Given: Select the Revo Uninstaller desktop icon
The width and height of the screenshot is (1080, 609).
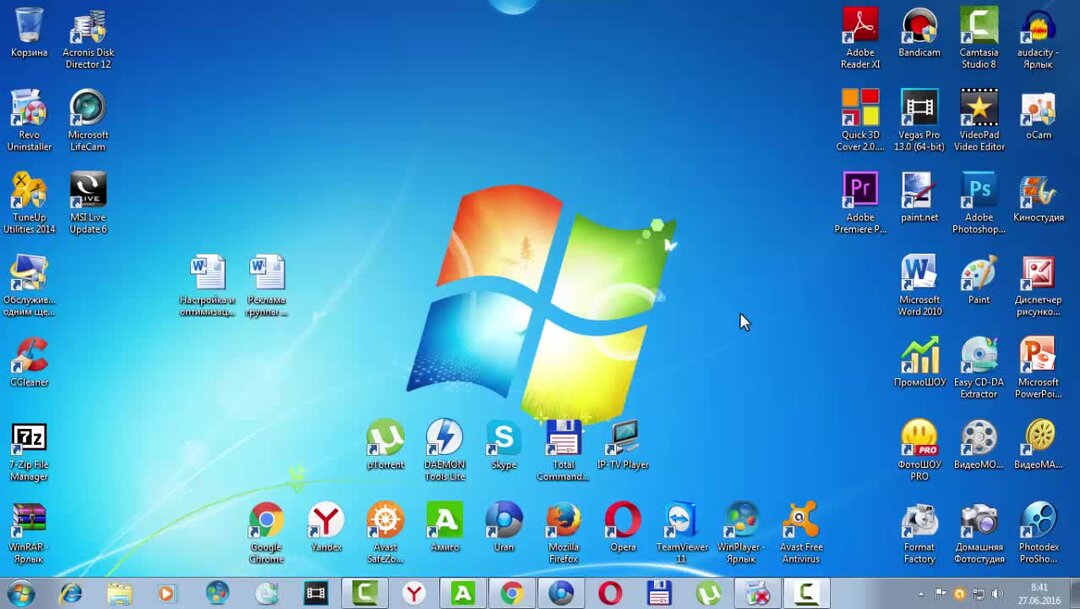Looking at the screenshot, I should click(x=29, y=109).
